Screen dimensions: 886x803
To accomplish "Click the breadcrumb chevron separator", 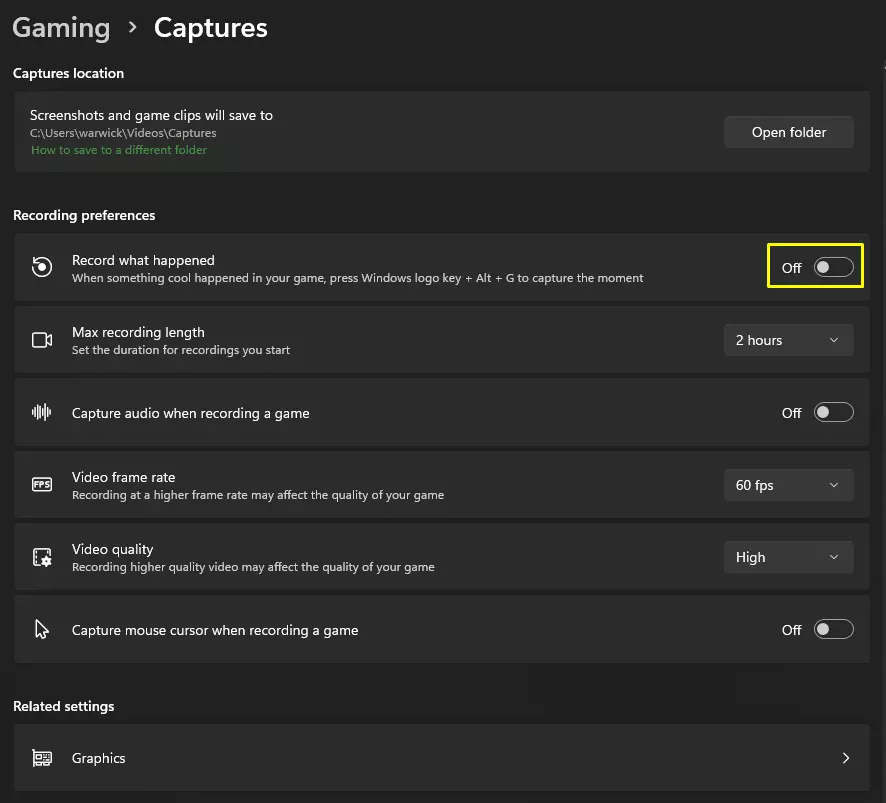I will click(132, 28).
